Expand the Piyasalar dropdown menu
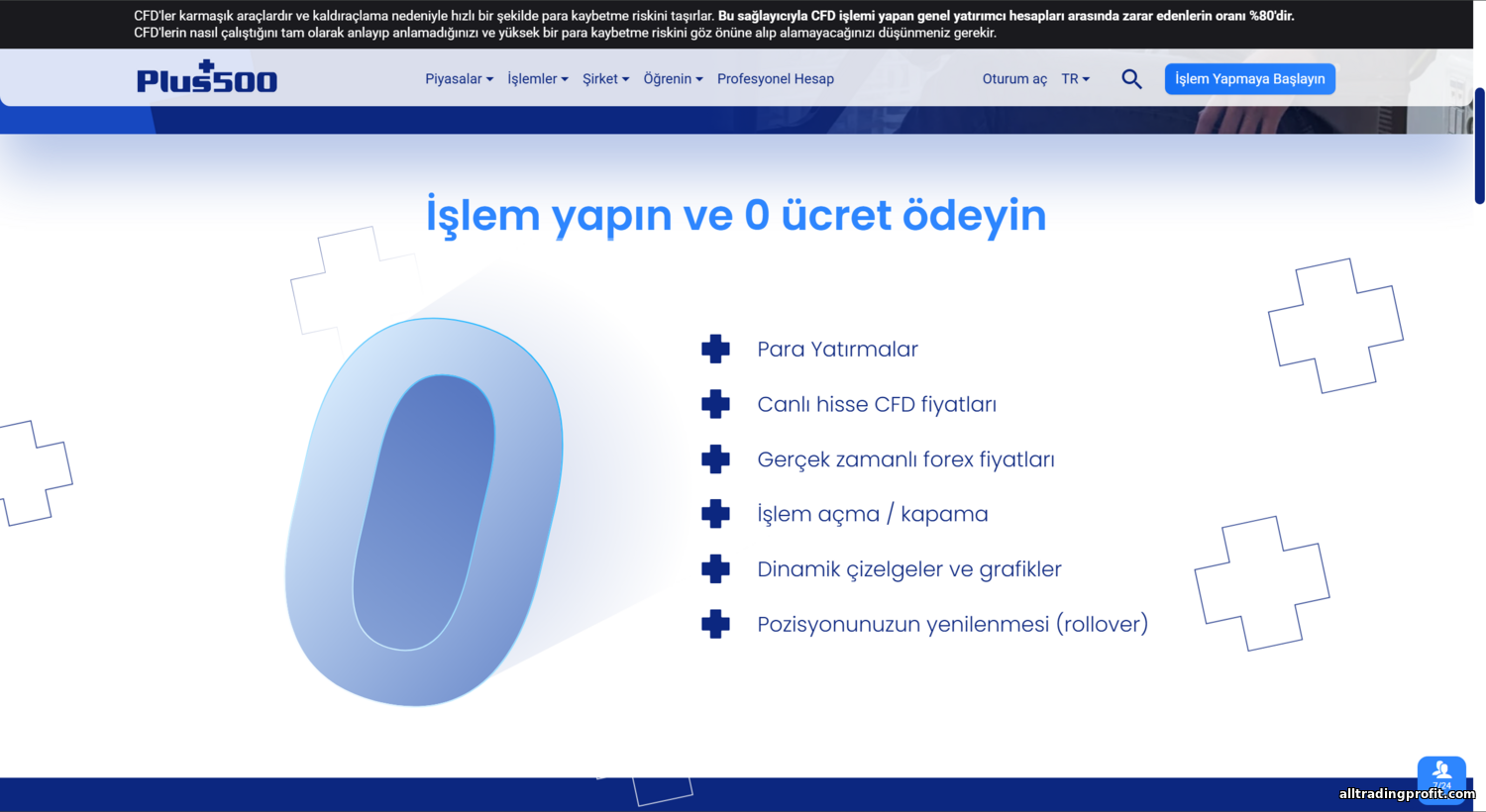The width and height of the screenshot is (1486, 812). tap(459, 79)
